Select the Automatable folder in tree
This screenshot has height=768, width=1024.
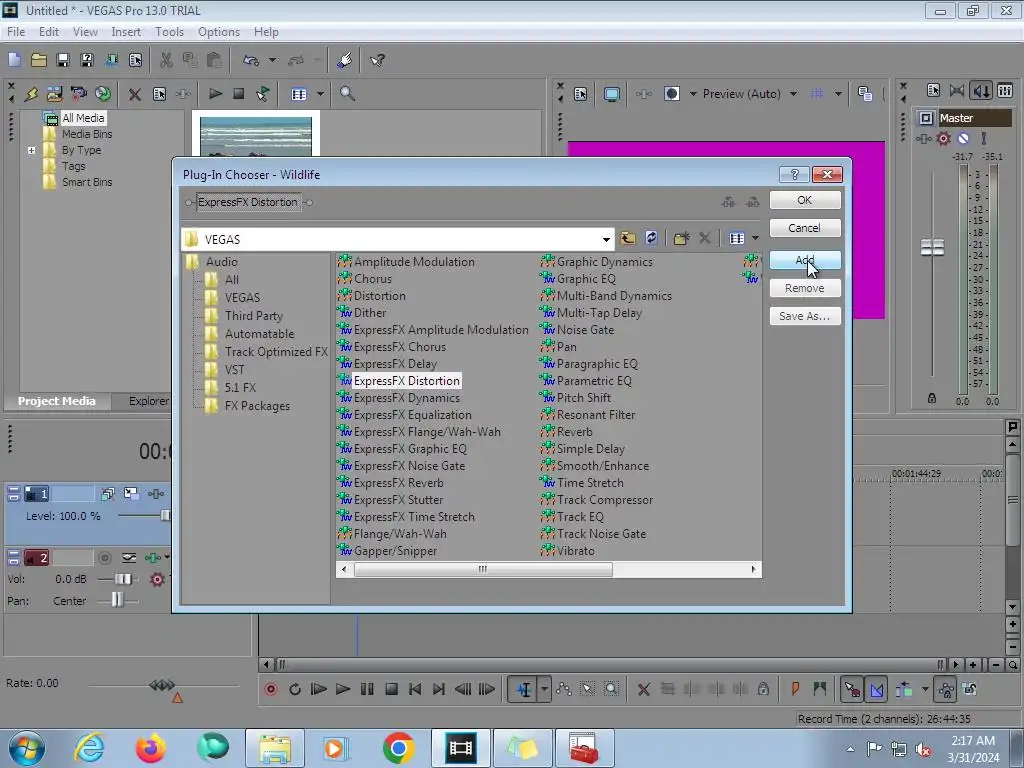[x=259, y=334]
